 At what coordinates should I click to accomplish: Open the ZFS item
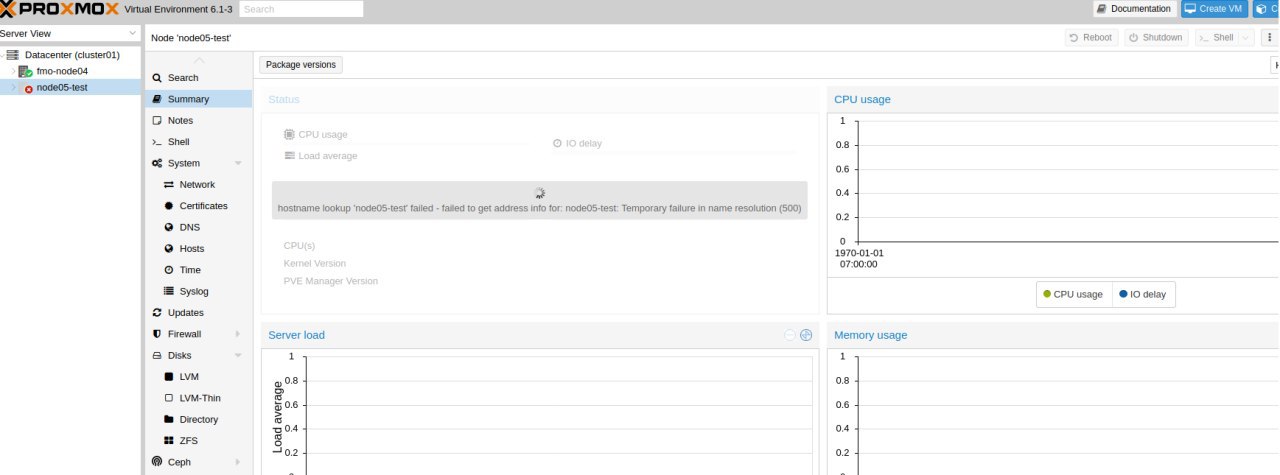tap(197, 441)
